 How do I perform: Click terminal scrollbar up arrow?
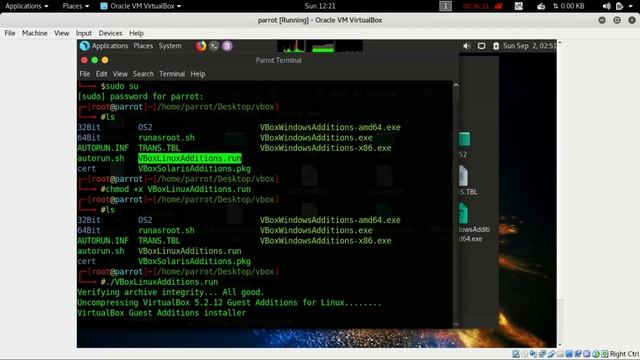coord(456,85)
